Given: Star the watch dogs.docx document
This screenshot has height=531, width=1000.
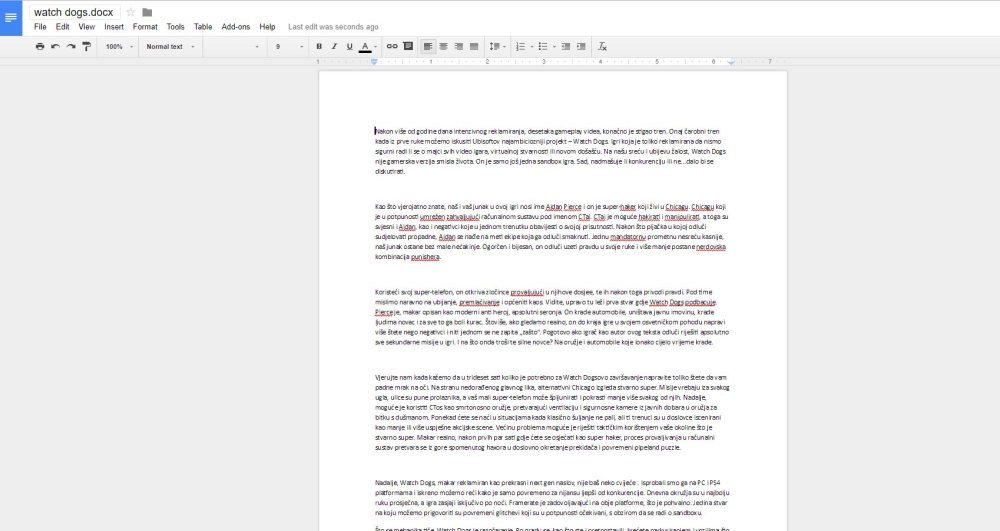Looking at the screenshot, I should (130, 12).
